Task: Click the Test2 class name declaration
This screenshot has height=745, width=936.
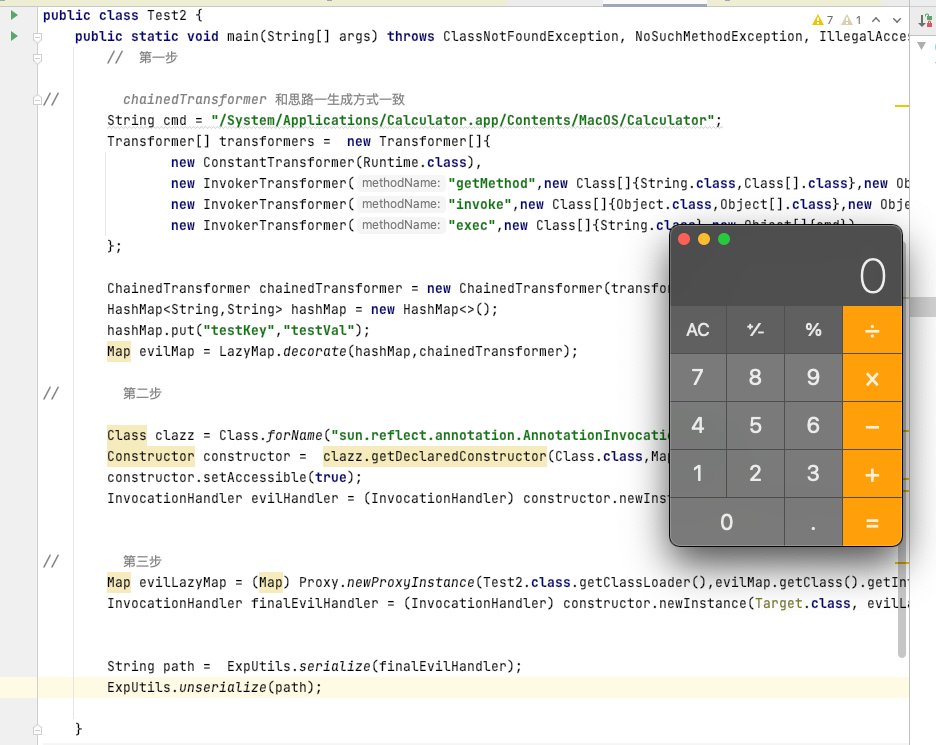Action: point(167,16)
